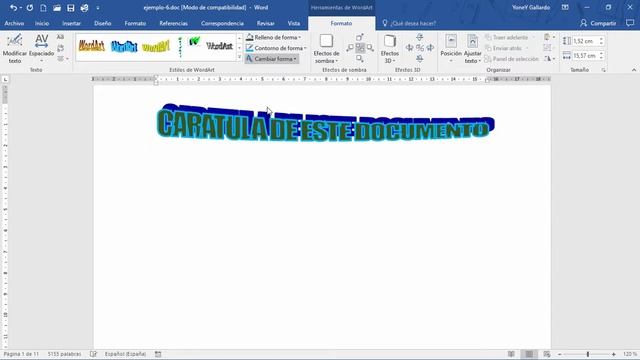This screenshot has width=640, height=360.
Task: Open the Ajustar texto dropdown
Action: coord(472,49)
